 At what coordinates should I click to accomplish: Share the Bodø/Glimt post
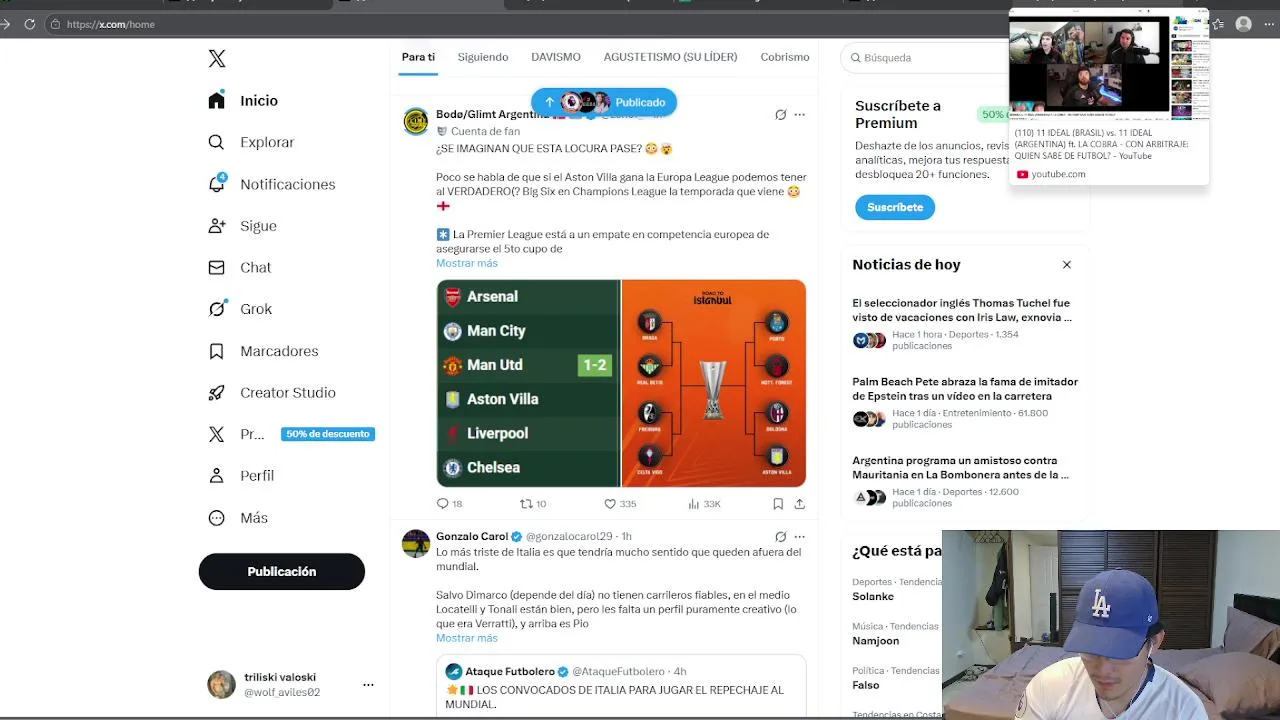(x=800, y=504)
